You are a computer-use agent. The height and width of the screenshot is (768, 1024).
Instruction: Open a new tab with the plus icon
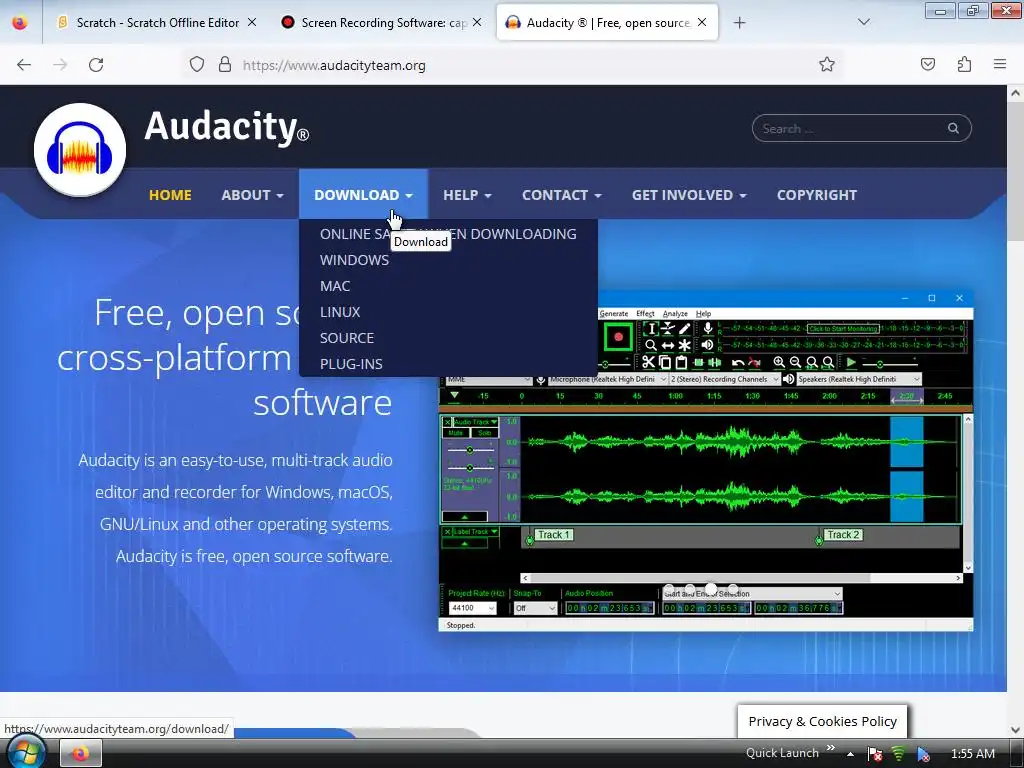[739, 23]
